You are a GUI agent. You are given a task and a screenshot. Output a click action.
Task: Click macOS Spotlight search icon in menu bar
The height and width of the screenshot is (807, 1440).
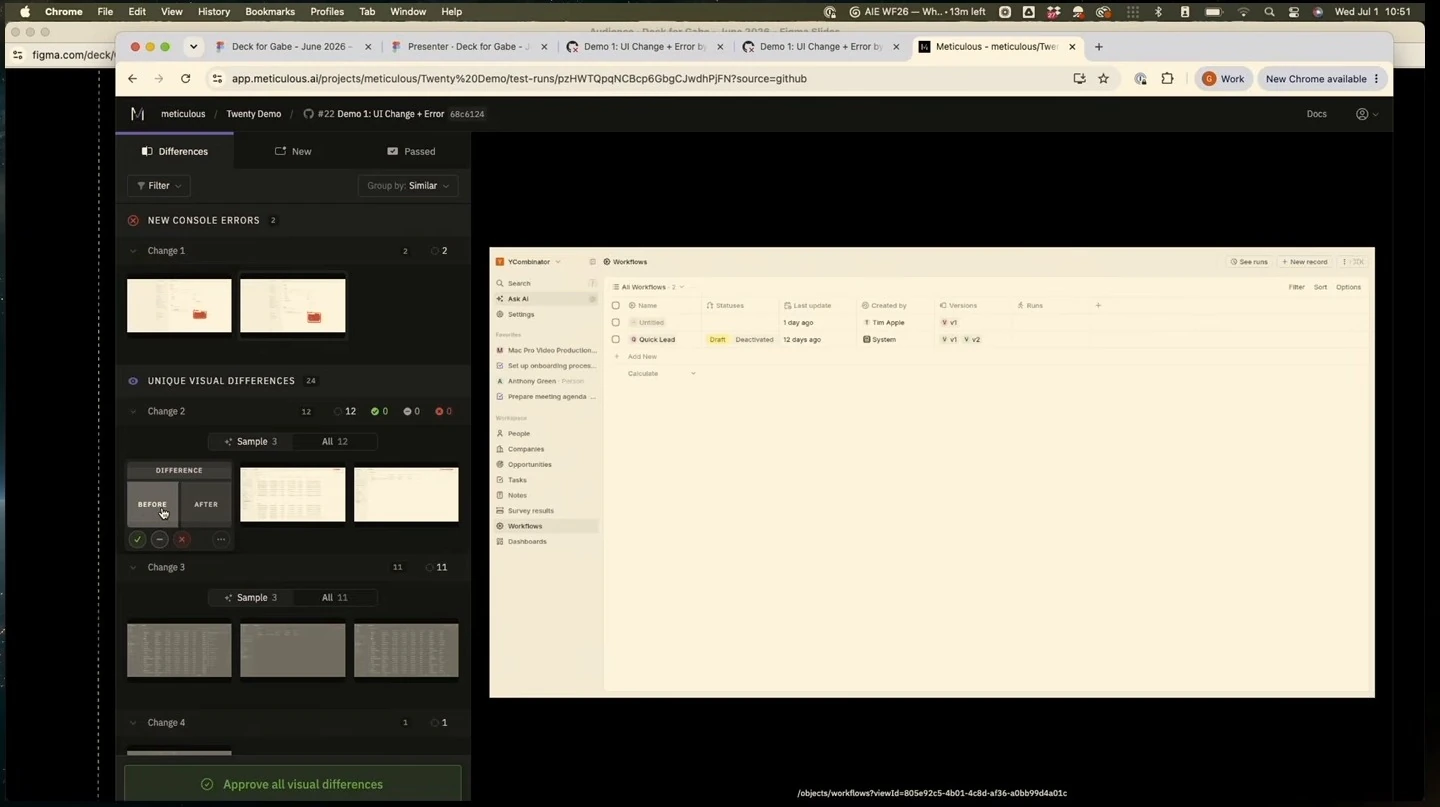pos(1269,12)
